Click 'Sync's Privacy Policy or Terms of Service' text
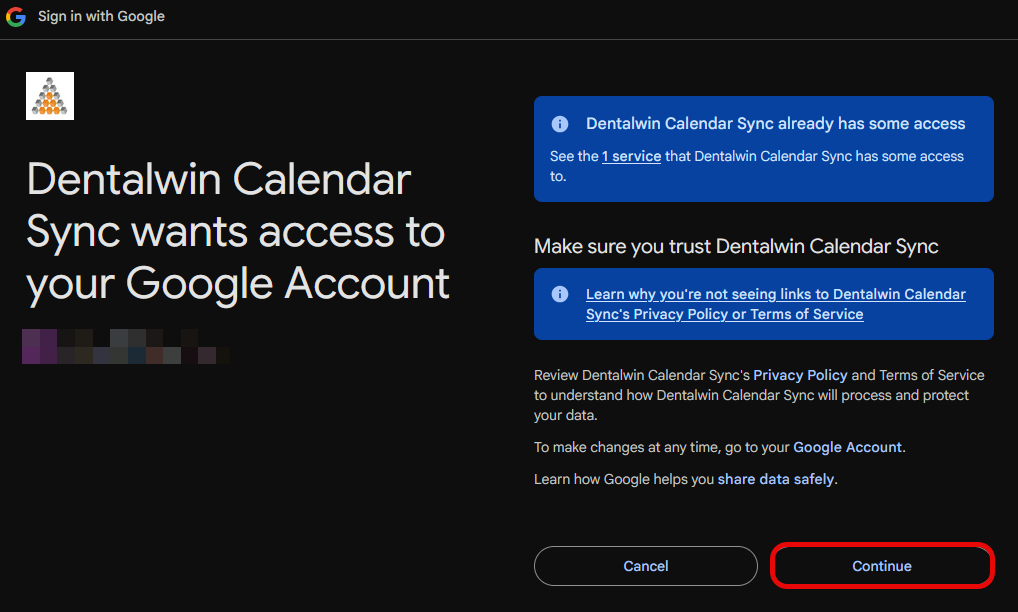The height and width of the screenshot is (612, 1018). (725, 314)
